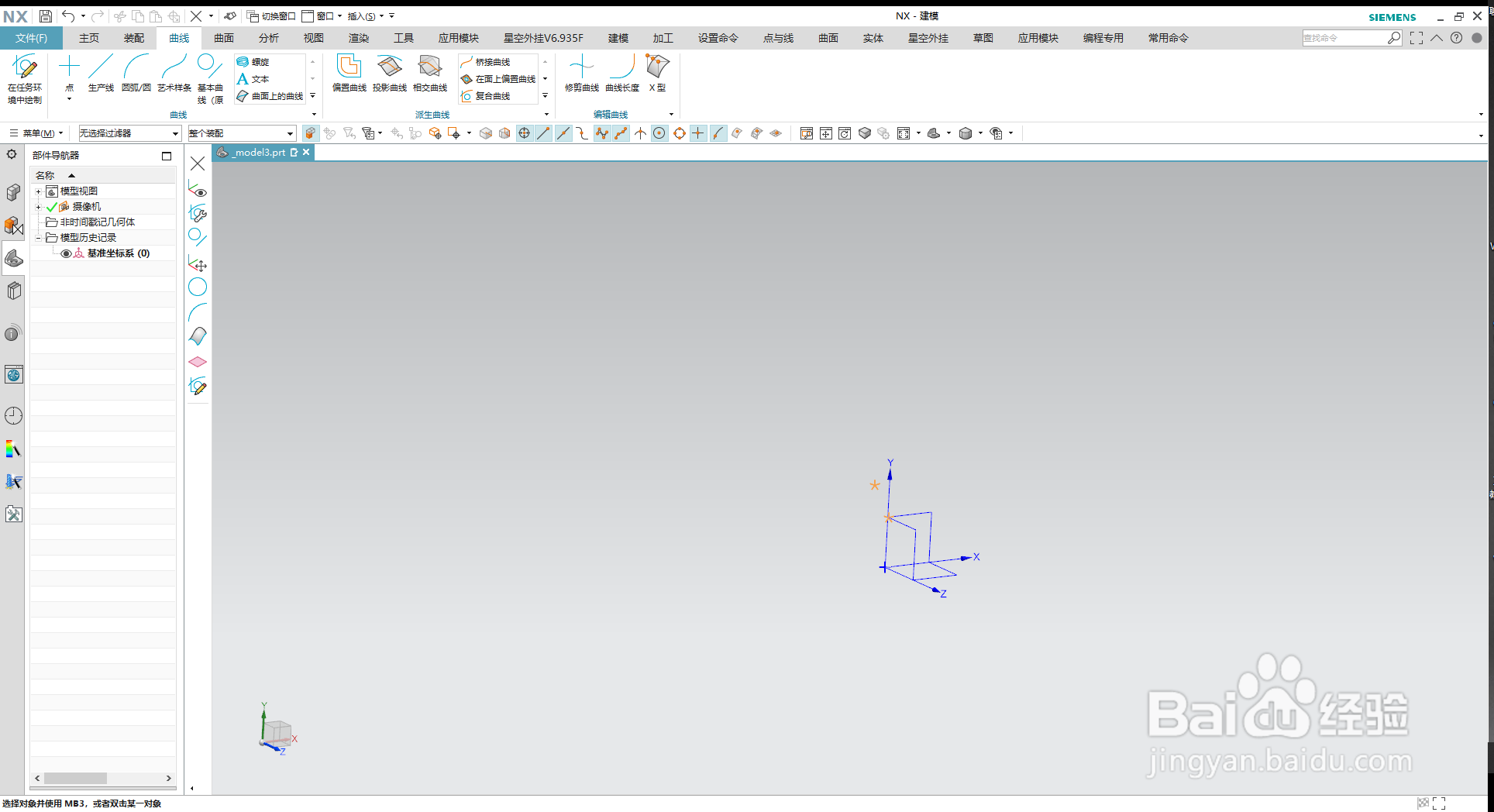Select Curve on Surface (曲面上的曲线)

click(x=270, y=96)
